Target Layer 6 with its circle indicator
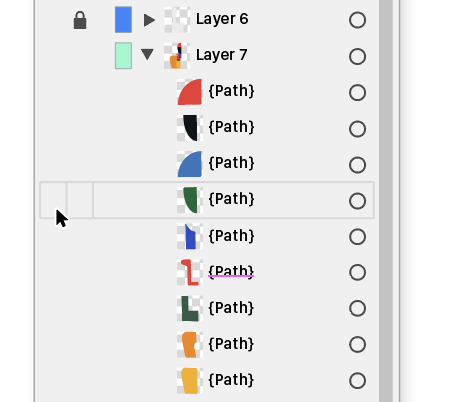Image resolution: width=452 pixels, height=402 pixels. point(357,20)
